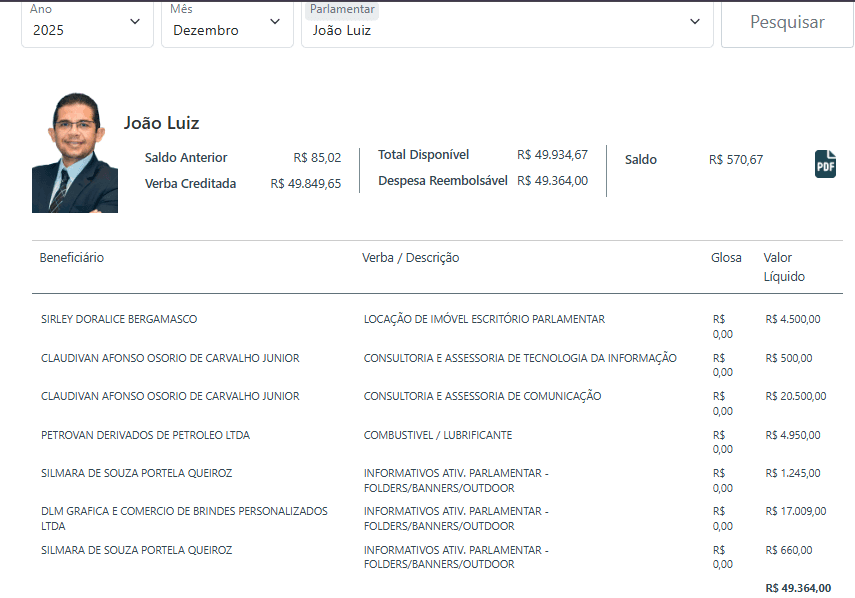Open the Parlamentar selection dropdown

tap(507, 22)
